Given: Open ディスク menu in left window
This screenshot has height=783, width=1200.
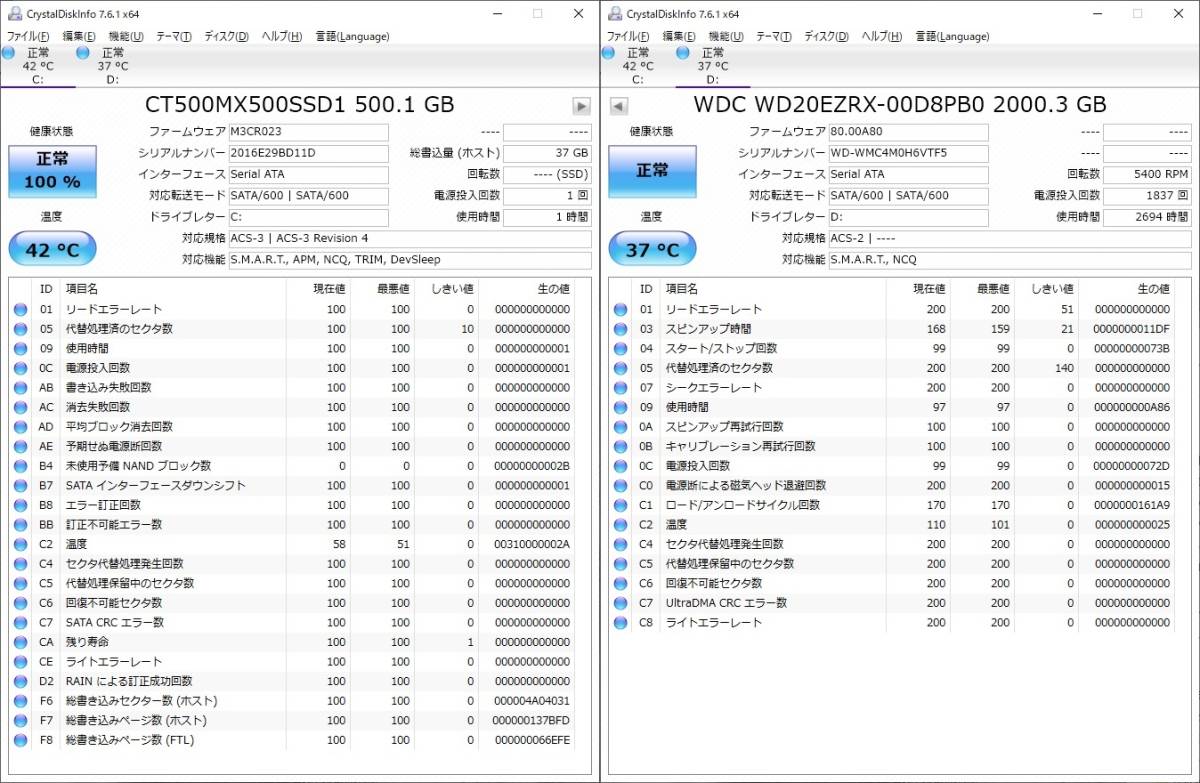Looking at the screenshot, I should tap(226, 37).
